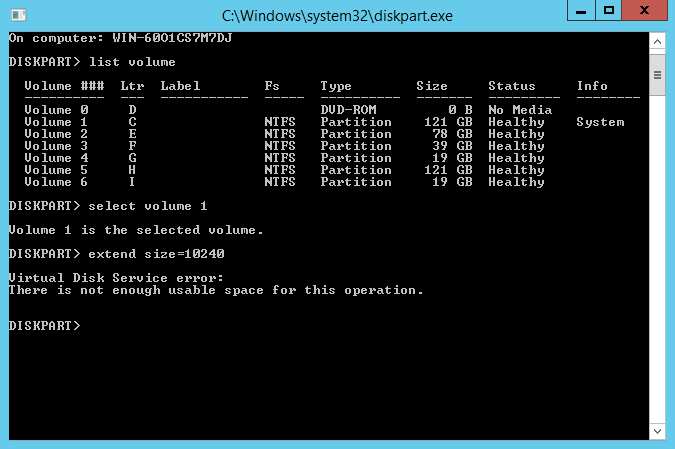Click drive letter I in Volume 6 row

(132, 182)
